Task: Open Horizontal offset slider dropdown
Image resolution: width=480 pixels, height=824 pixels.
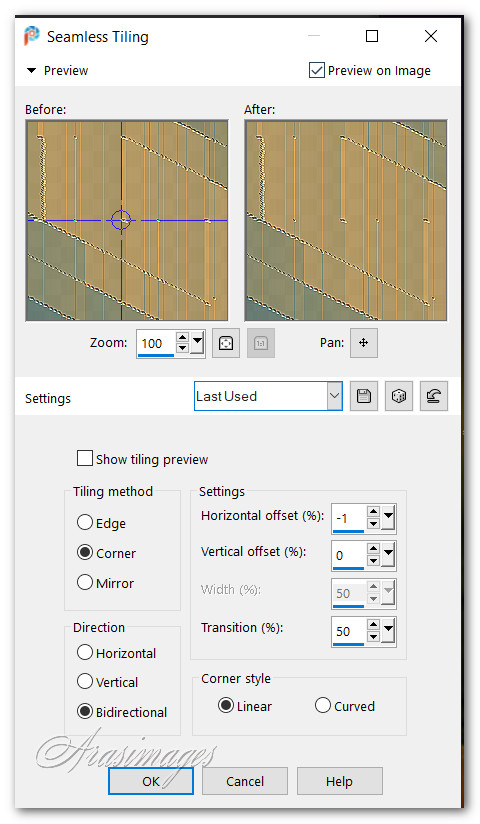Action: point(389,518)
